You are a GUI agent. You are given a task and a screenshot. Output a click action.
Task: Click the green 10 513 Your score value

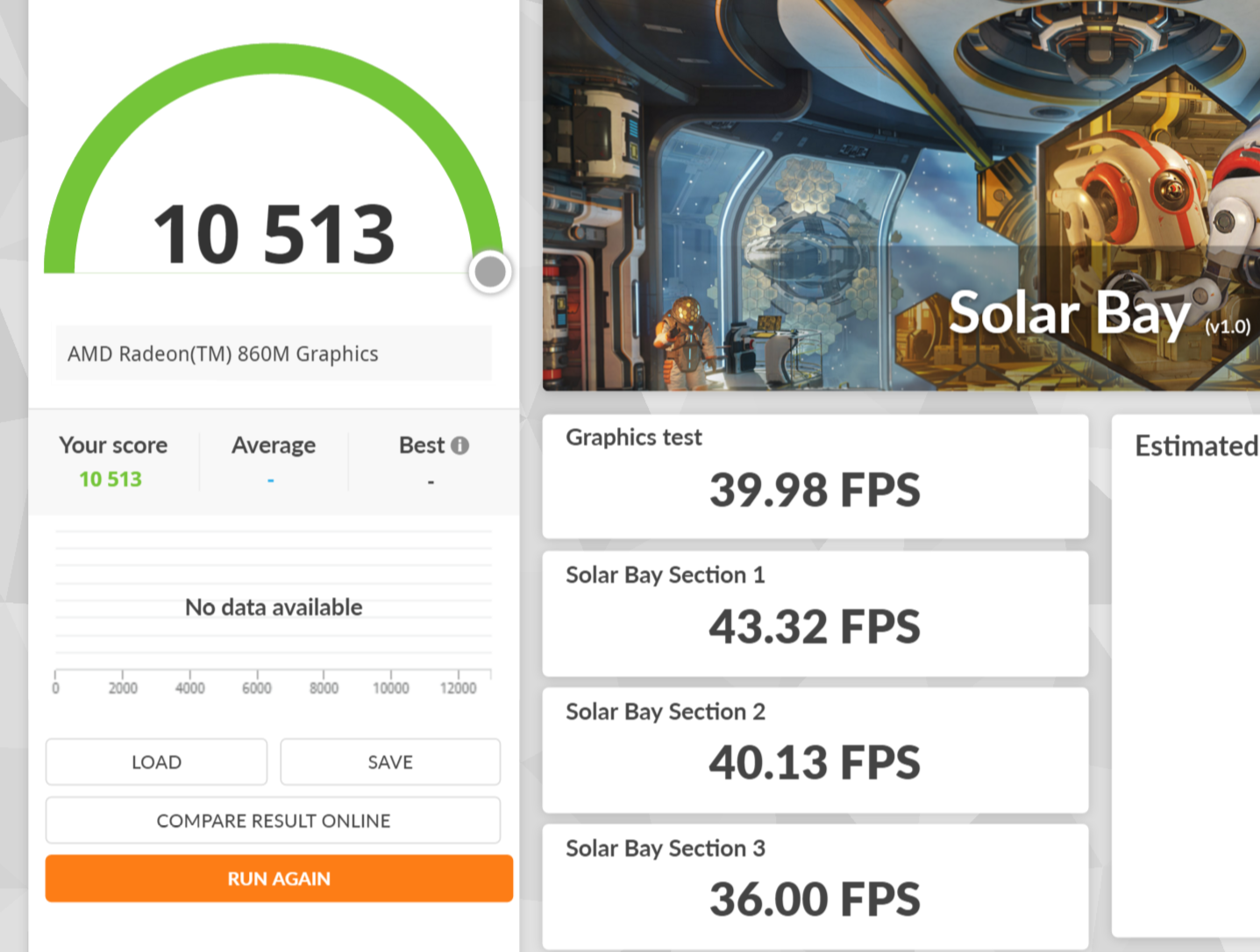point(110,480)
